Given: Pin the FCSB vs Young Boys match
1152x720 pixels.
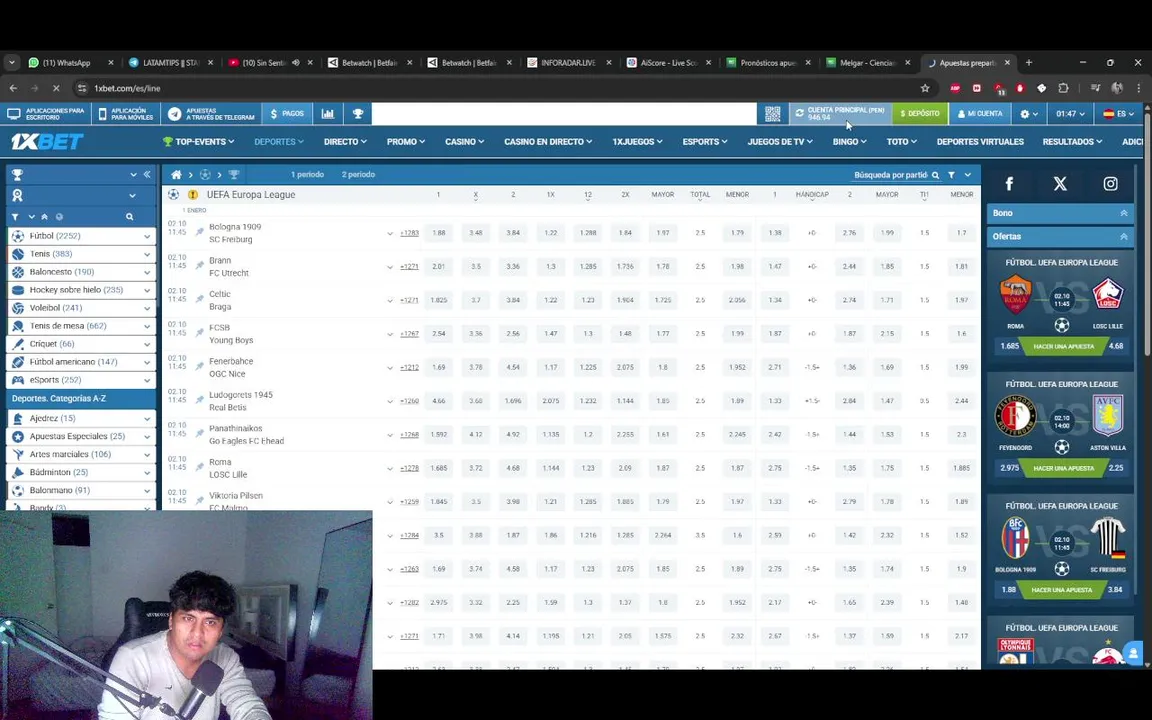Looking at the screenshot, I should tap(199, 333).
